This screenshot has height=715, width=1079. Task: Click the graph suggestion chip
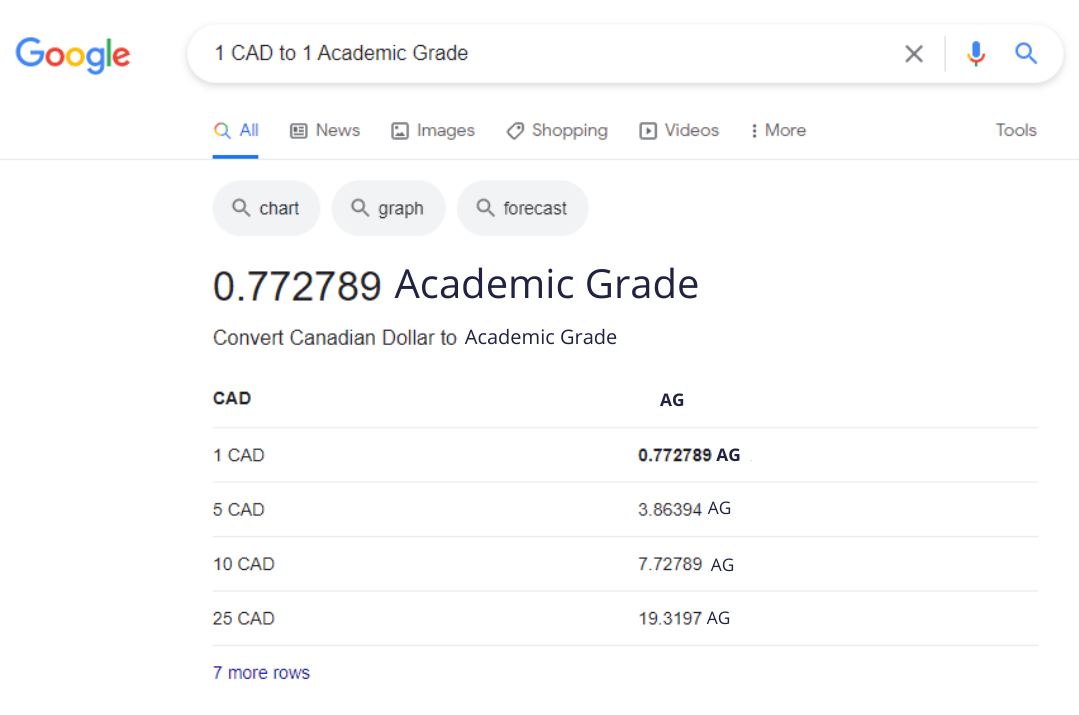[x=388, y=208]
